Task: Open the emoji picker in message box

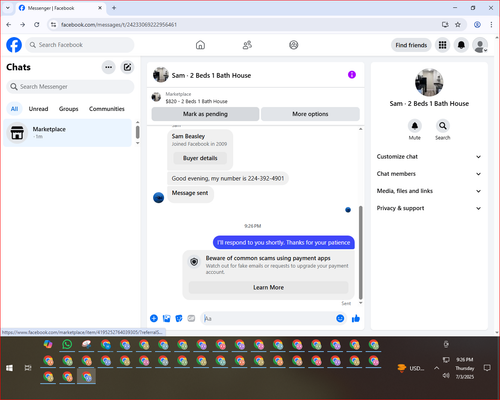Action: point(340,318)
